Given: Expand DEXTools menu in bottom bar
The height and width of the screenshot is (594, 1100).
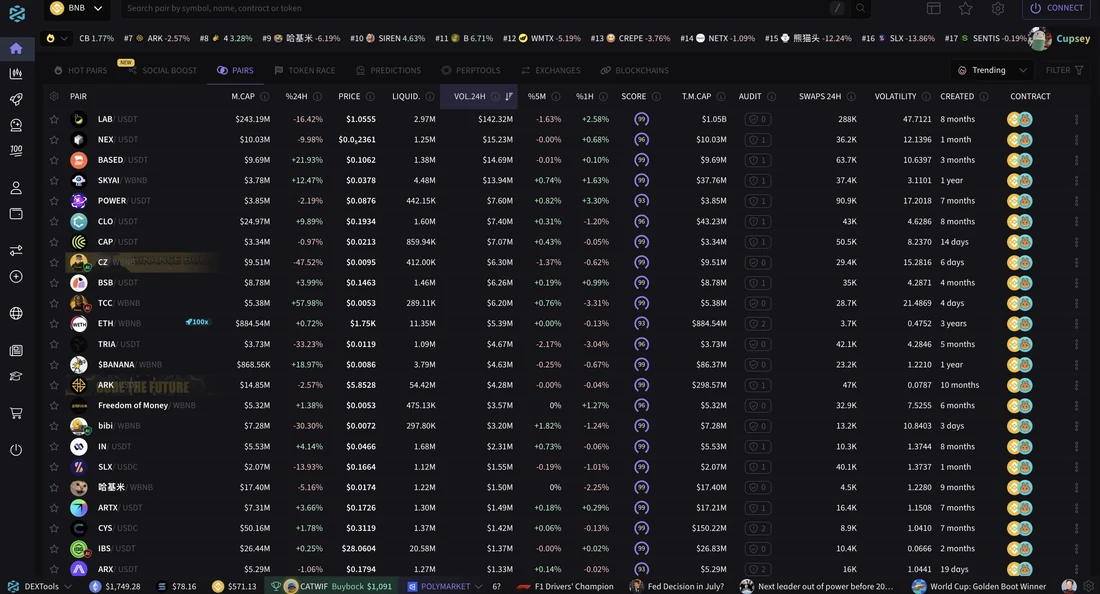Looking at the screenshot, I should tap(40, 586).
